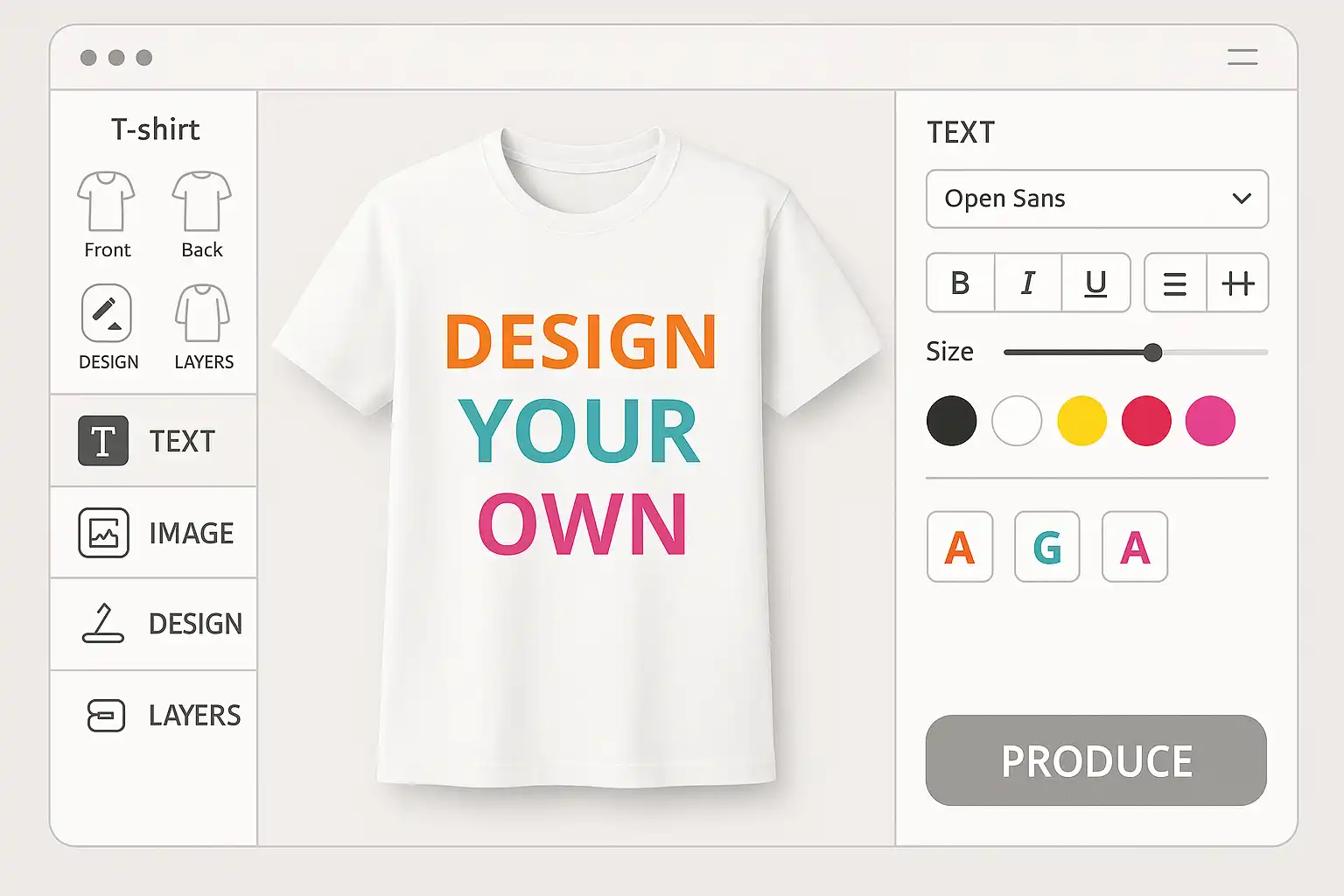Click the LAYERS shirt icon in top grid

click(203, 313)
